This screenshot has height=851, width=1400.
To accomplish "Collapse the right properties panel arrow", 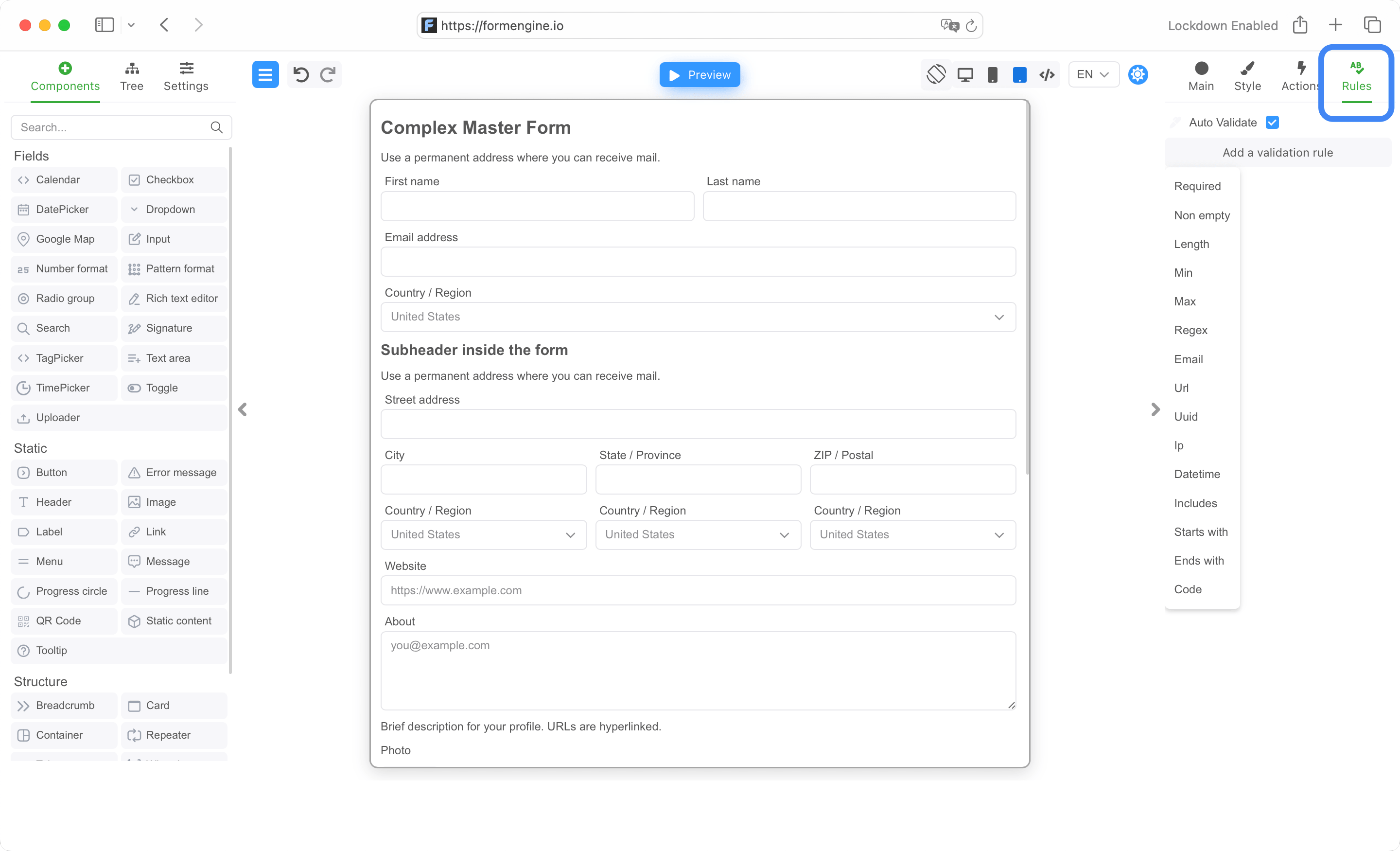I will tap(1155, 409).
